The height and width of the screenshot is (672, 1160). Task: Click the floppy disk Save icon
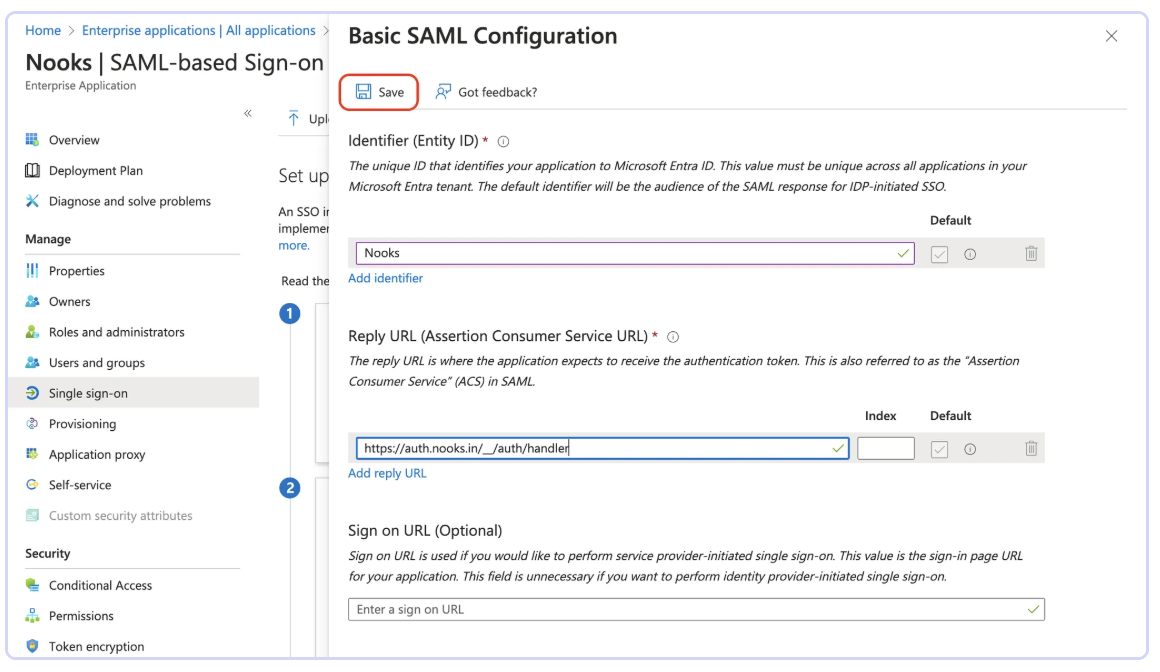point(363,92)
